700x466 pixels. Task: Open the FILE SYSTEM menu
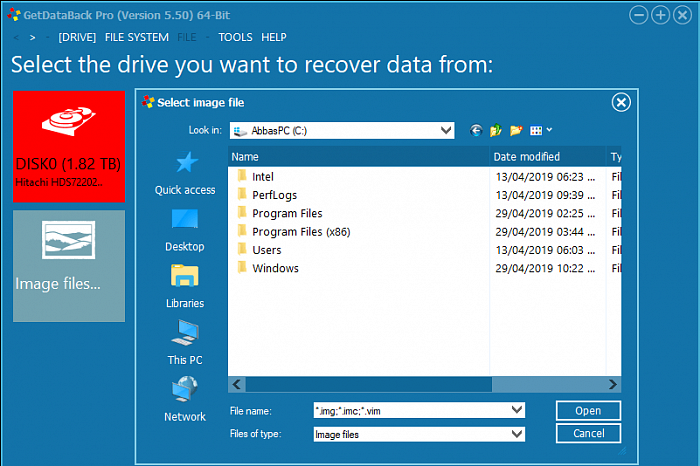137,37
